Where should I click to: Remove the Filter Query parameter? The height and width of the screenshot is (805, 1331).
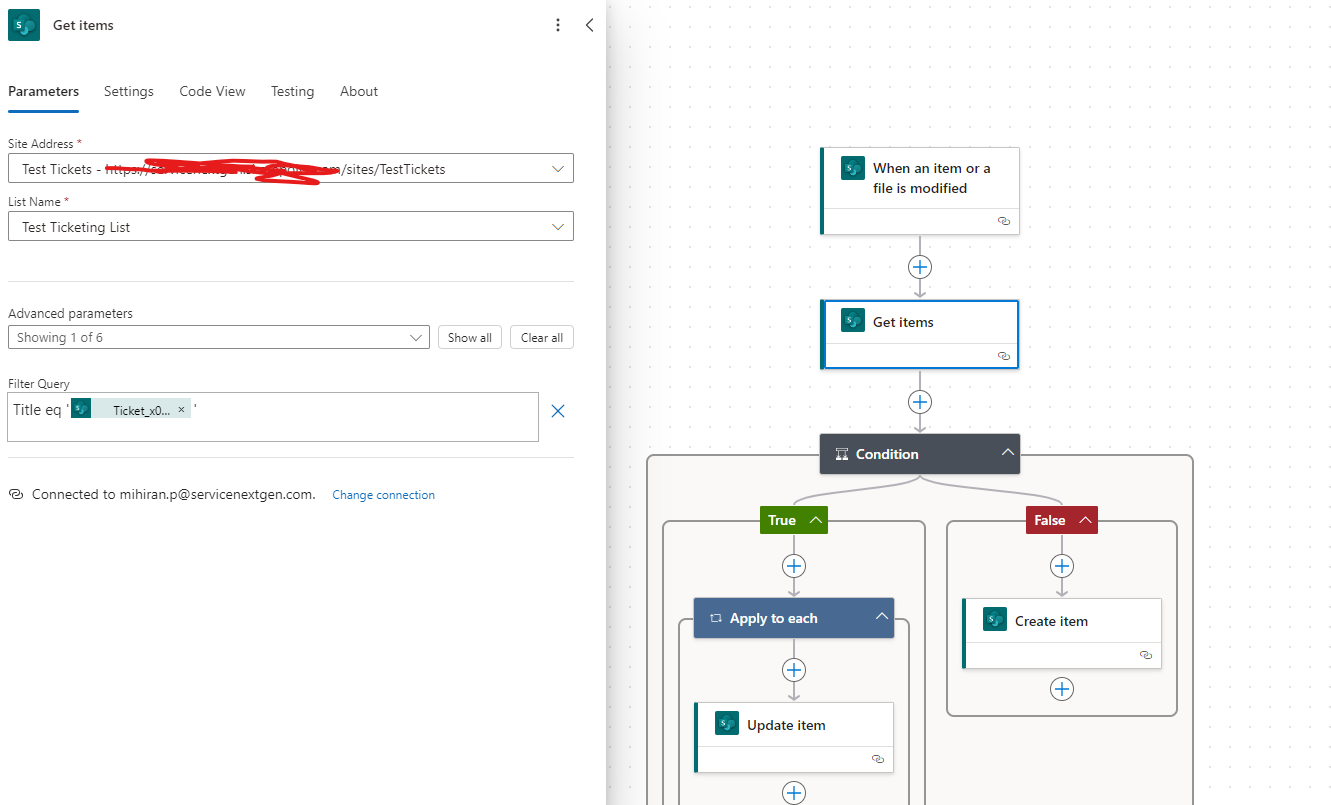pos(558,411)
